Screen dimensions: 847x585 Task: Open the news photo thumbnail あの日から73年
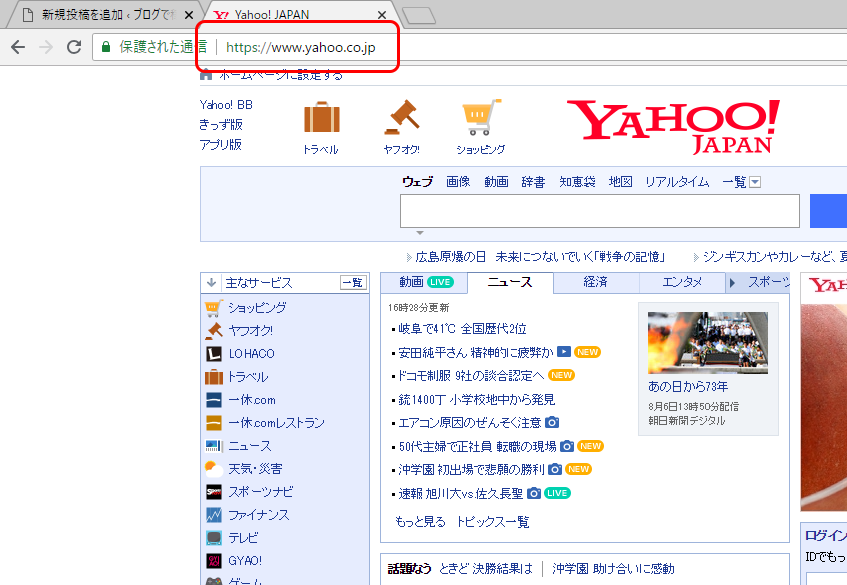tap(708, 342)
